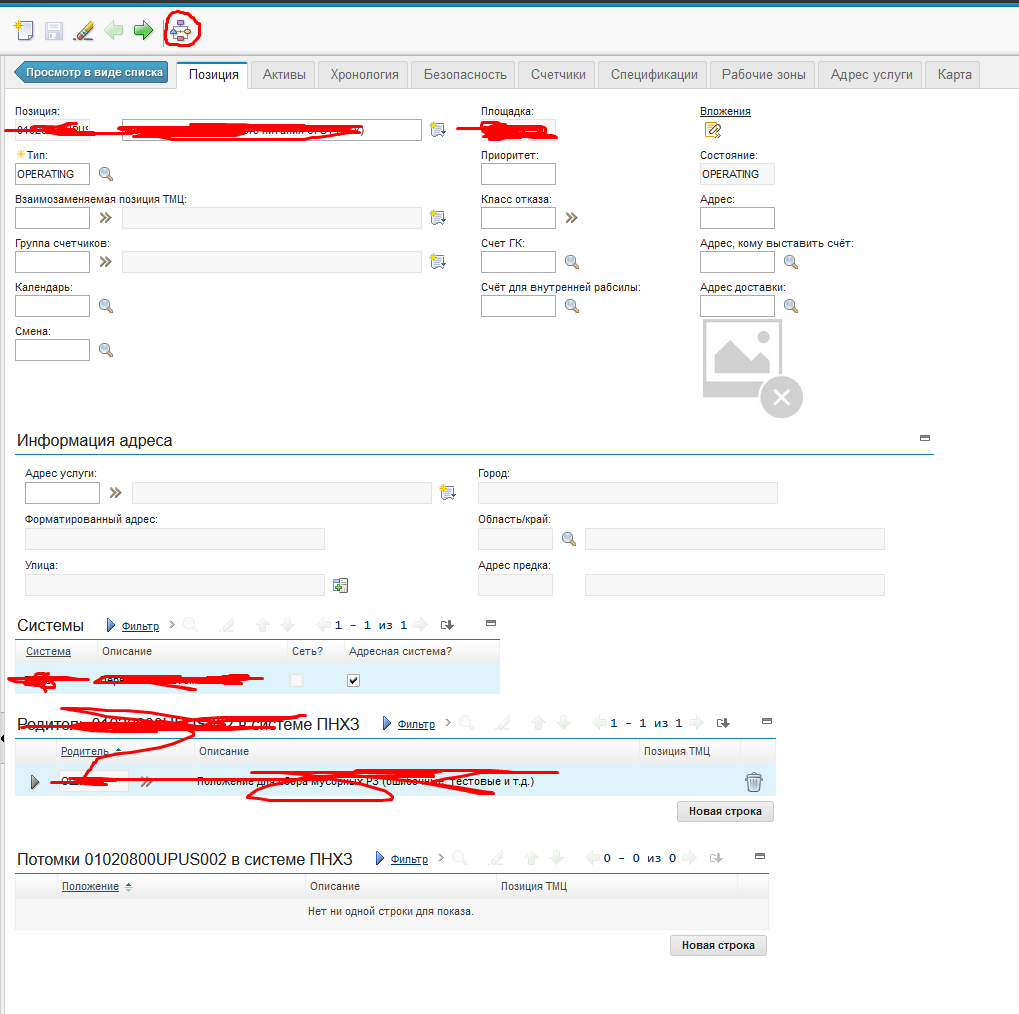The width and height of the screenshot is (1019, 1014).
Task: Open long description for Группа счетчиков
Action: [438, 262]
